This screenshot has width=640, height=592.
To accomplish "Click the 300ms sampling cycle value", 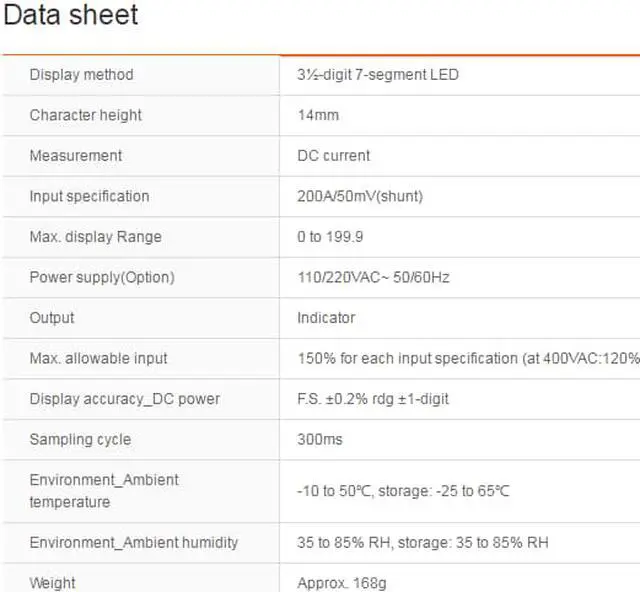I will click(319, 439).
